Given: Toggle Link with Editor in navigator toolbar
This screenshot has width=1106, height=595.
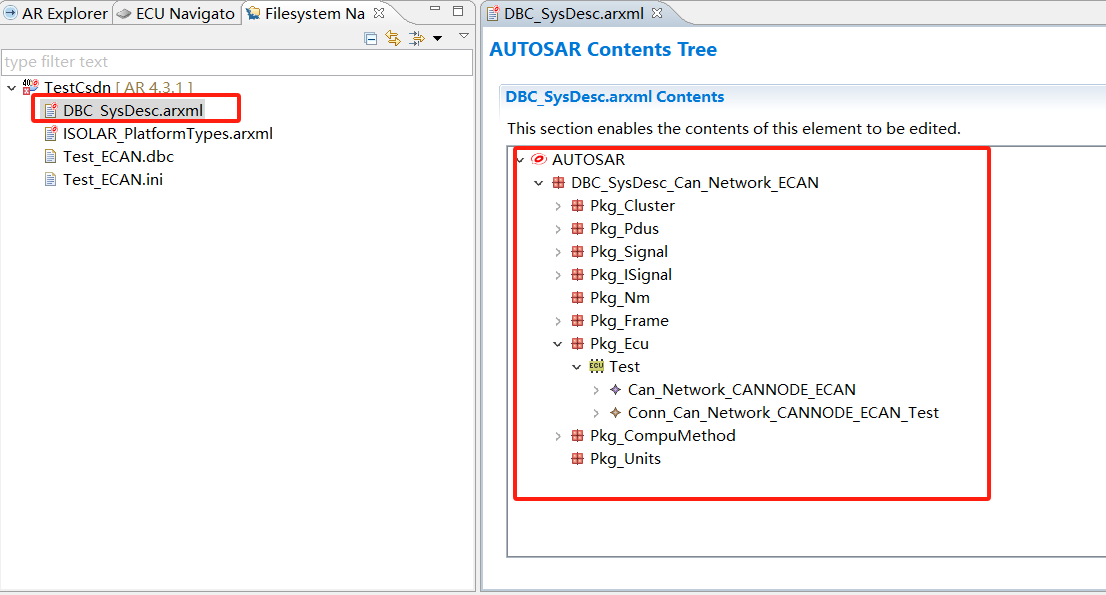Looking at the screenshot, I should pyautogui.click(x=393, y=38).
